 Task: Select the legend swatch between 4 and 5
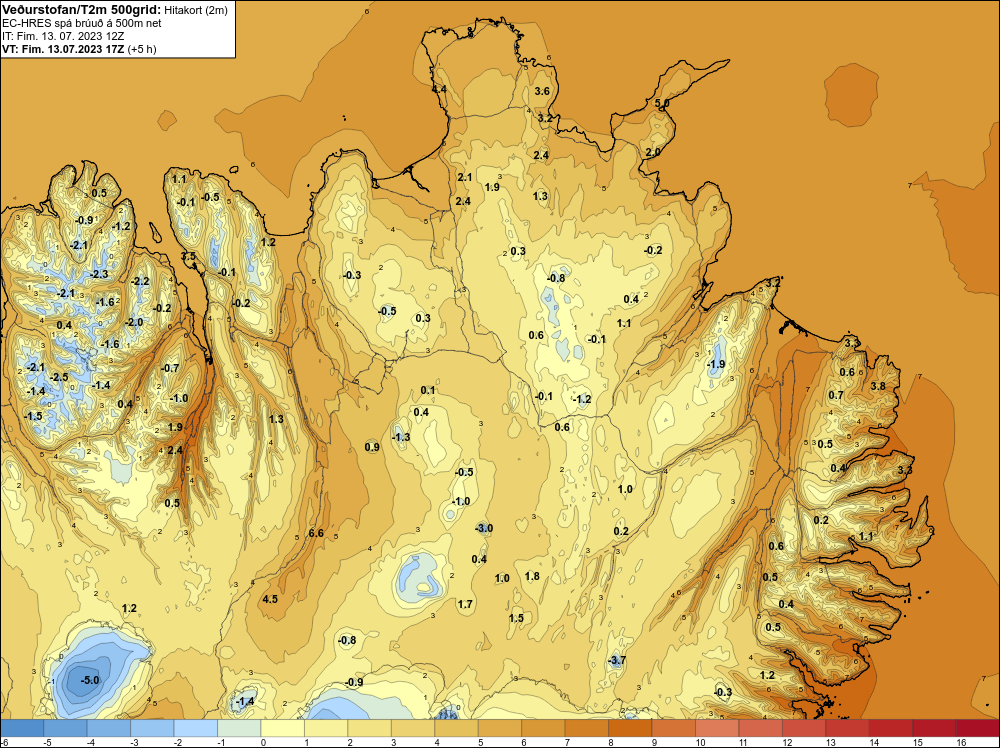point(457,728)
